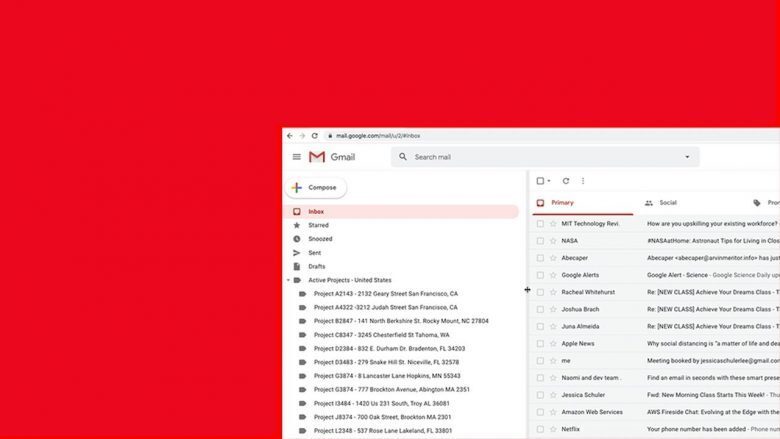Click the Gmail logo
Image resolution: width=780 pixels, height=439 pixels.
point(332,157)
